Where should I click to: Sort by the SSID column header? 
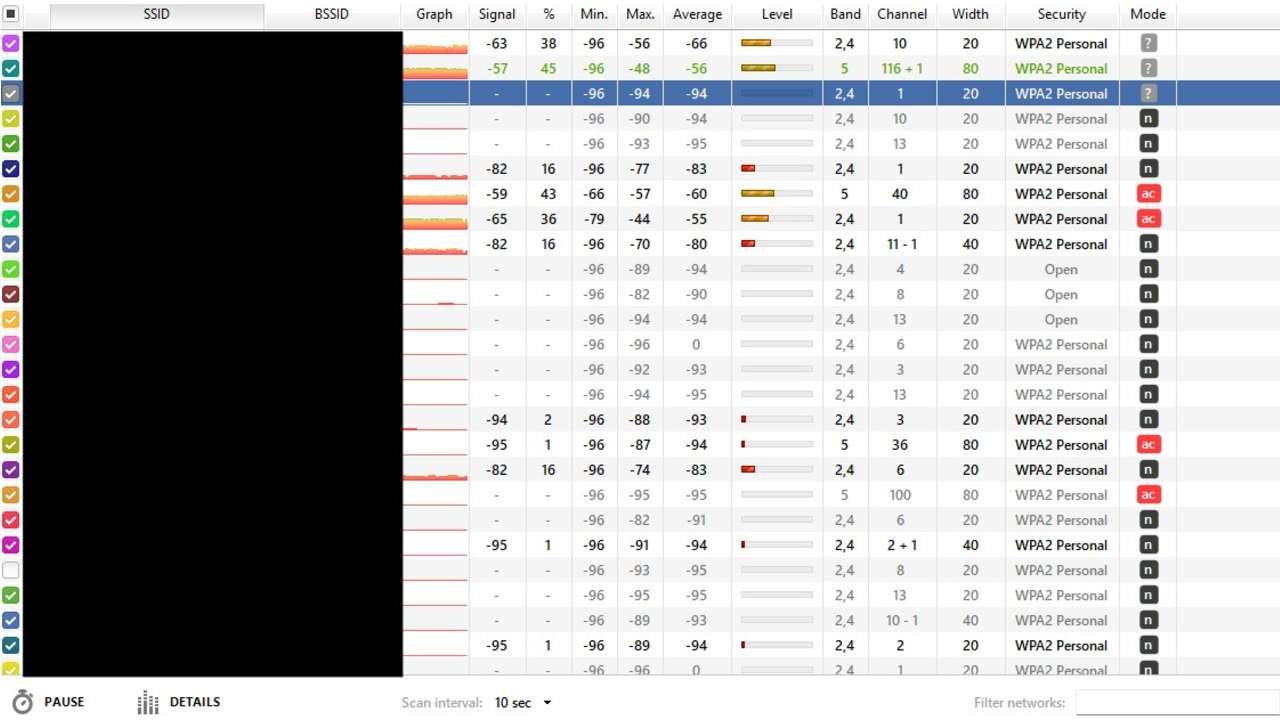coord(157,14)
